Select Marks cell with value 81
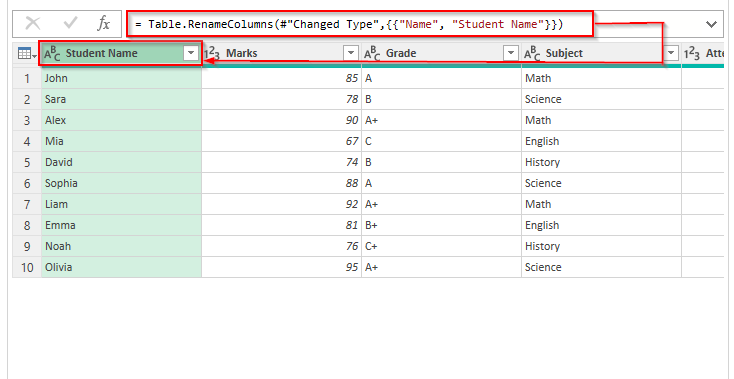The image size is (734, 379). point(281,225)
